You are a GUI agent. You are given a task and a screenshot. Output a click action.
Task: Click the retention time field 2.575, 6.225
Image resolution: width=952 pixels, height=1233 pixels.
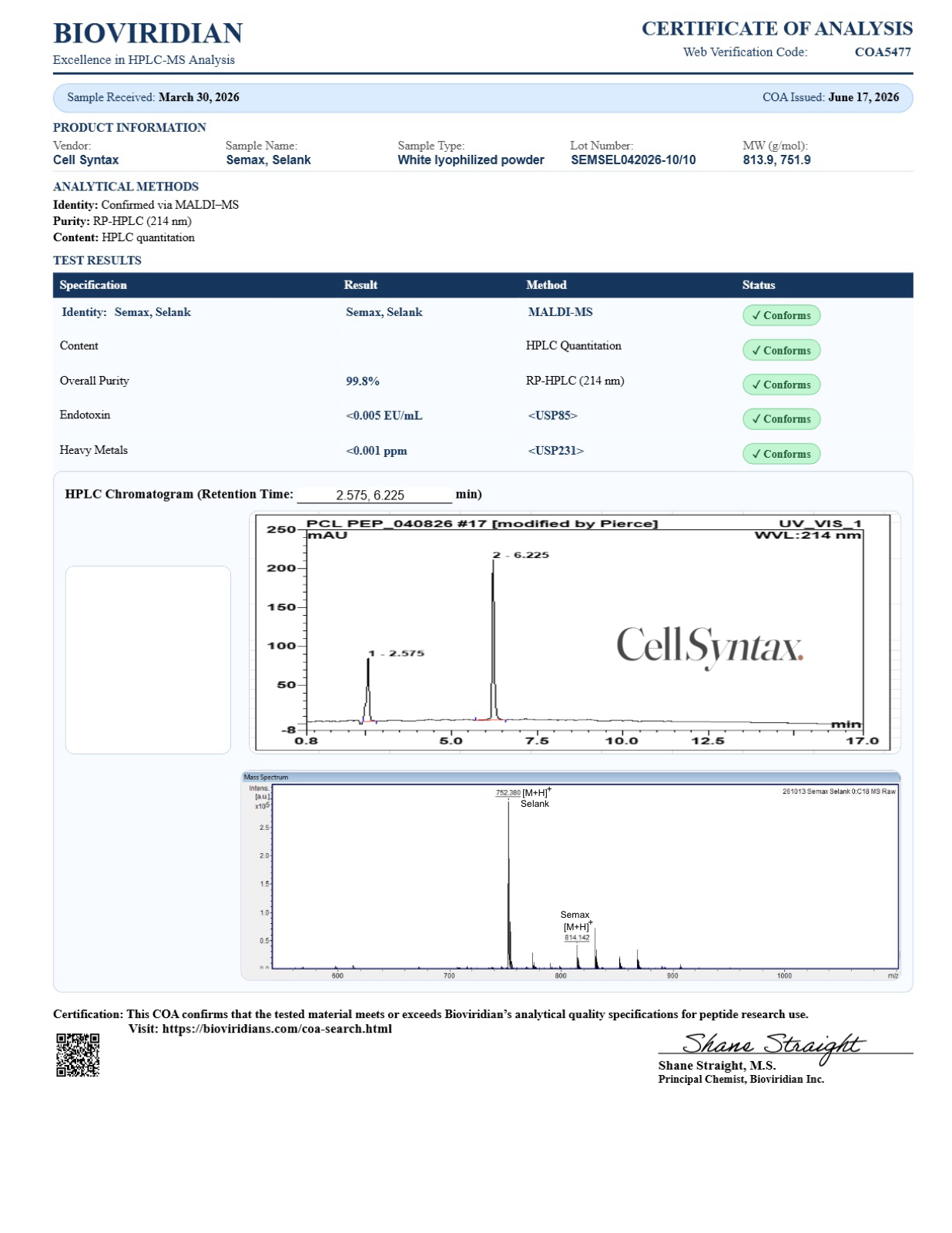pyautogui.click(x=374, y=495)
